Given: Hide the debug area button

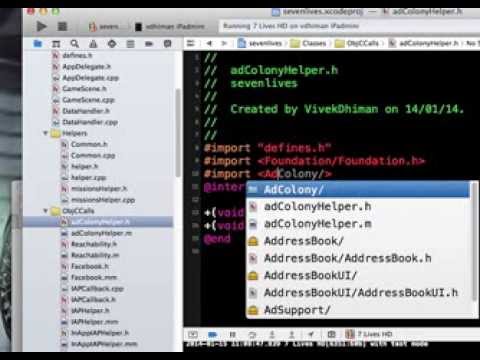Looking at the screenshot, I should pyautogui.click(x=193, y=334).
